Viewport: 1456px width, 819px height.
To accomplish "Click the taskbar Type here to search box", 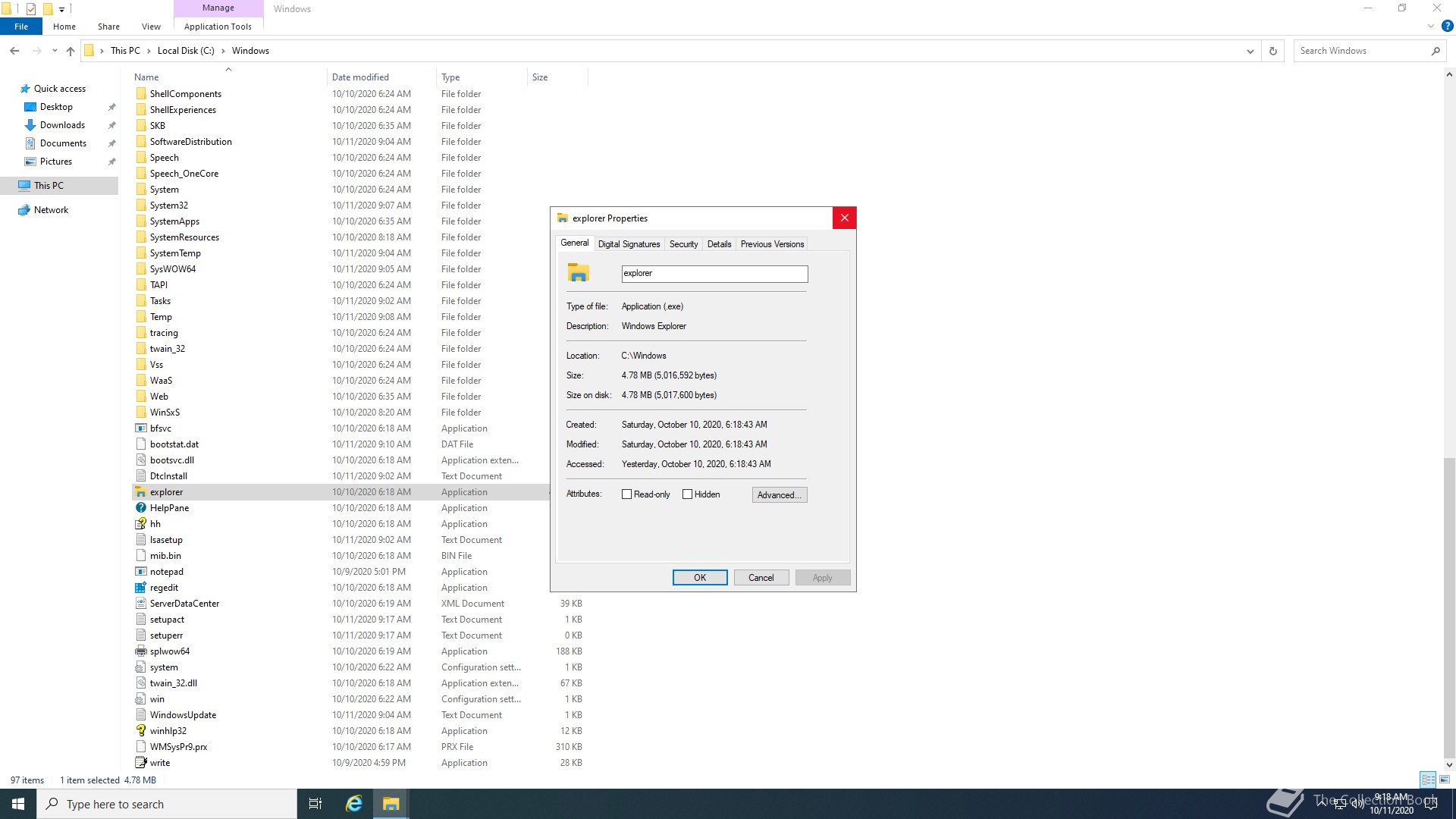I will tap(167, 804).
